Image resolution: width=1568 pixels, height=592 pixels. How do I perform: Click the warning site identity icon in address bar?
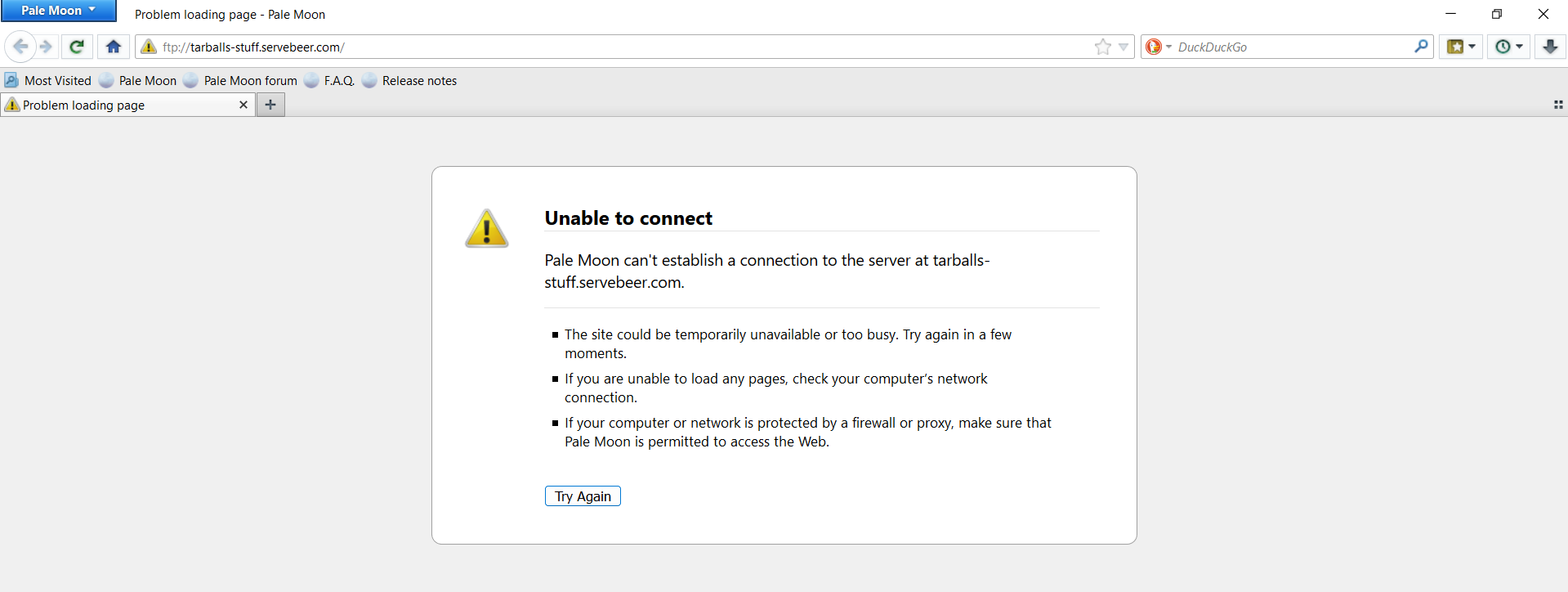pos(149,47)
